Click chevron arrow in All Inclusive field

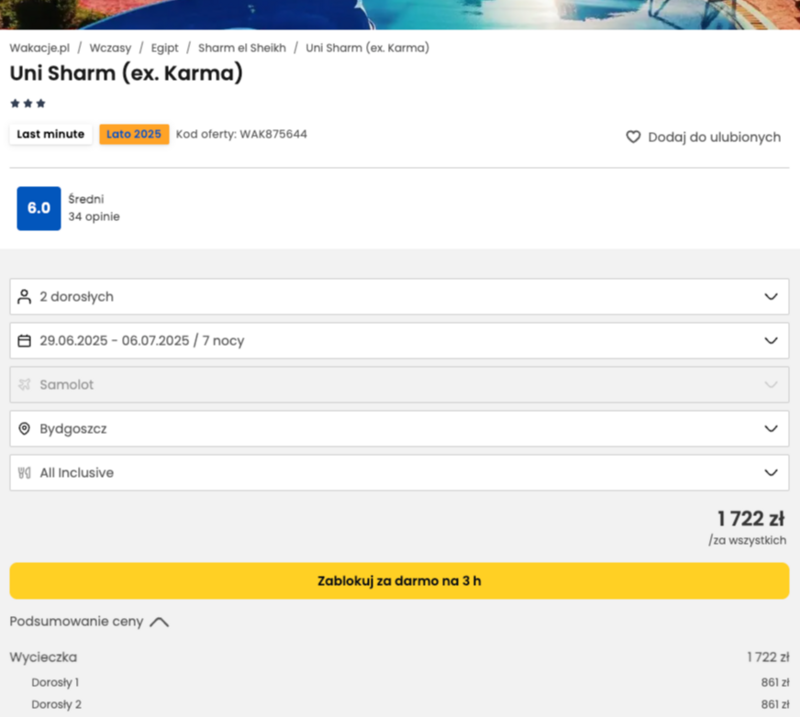[771, 473]
